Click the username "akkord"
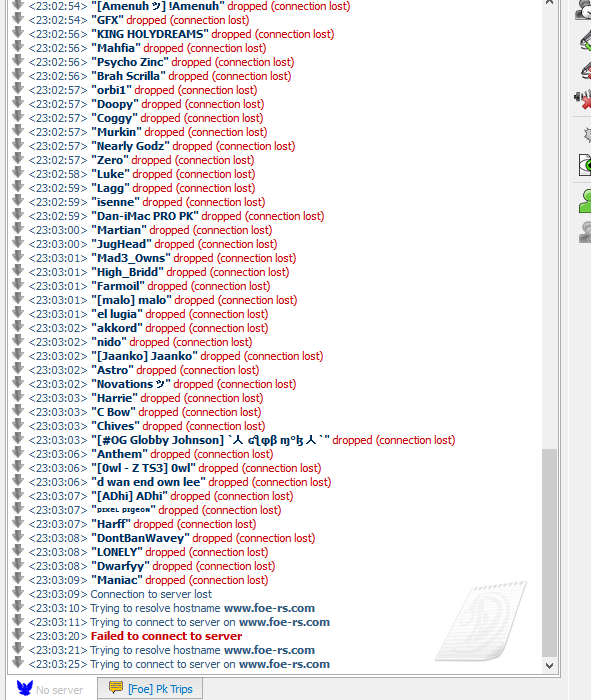591x700 pixels. [117, 328]
